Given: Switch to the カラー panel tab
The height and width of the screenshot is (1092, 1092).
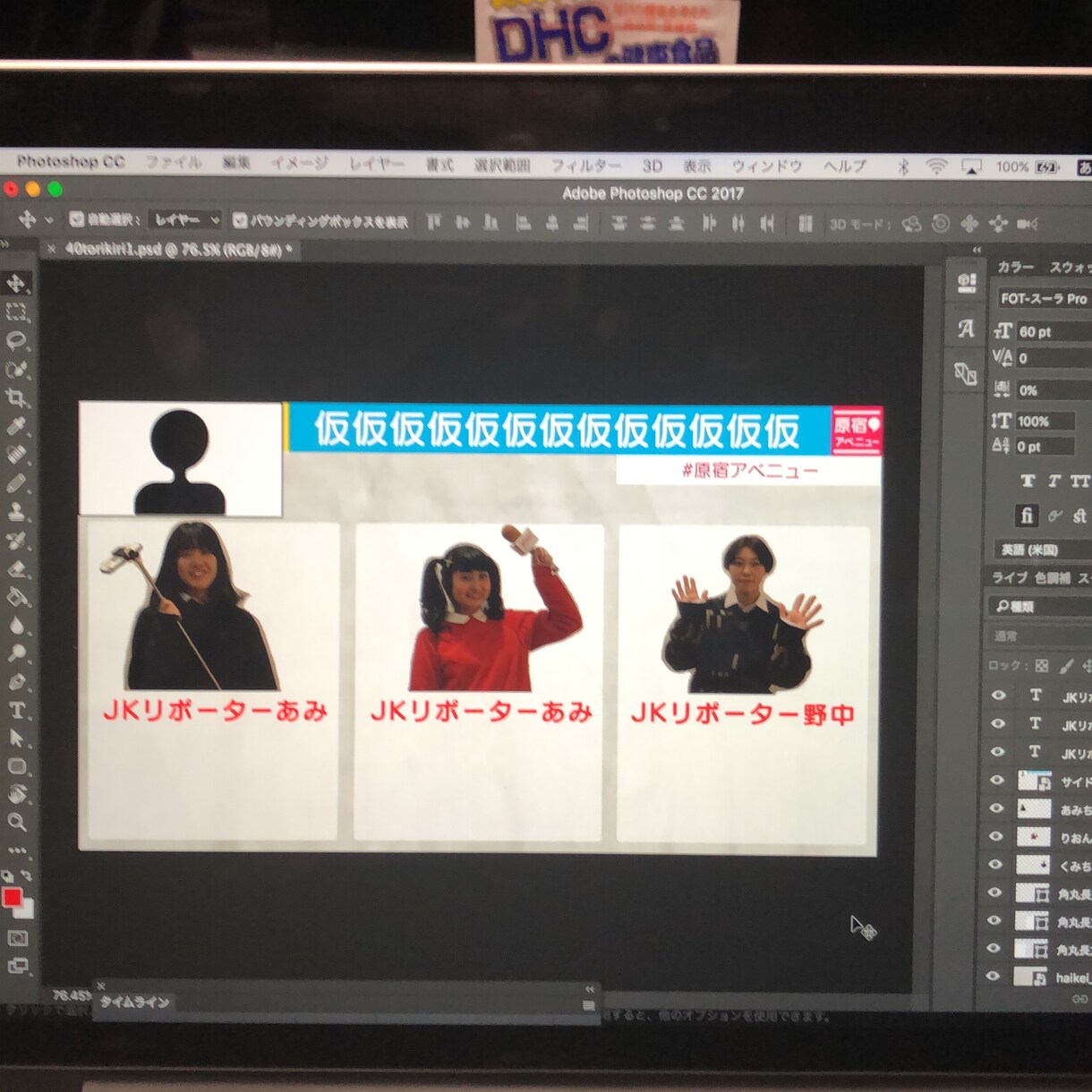Looking at the screenshot, I should pyautogui.click(x=1015, y=267).
